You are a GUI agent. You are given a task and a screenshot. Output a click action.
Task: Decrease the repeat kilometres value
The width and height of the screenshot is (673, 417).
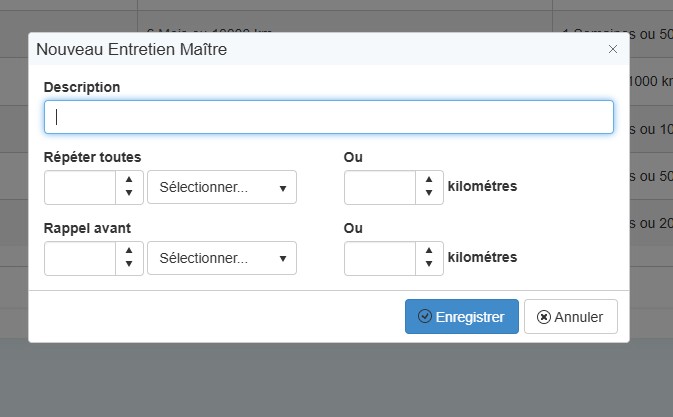point(429,194)
